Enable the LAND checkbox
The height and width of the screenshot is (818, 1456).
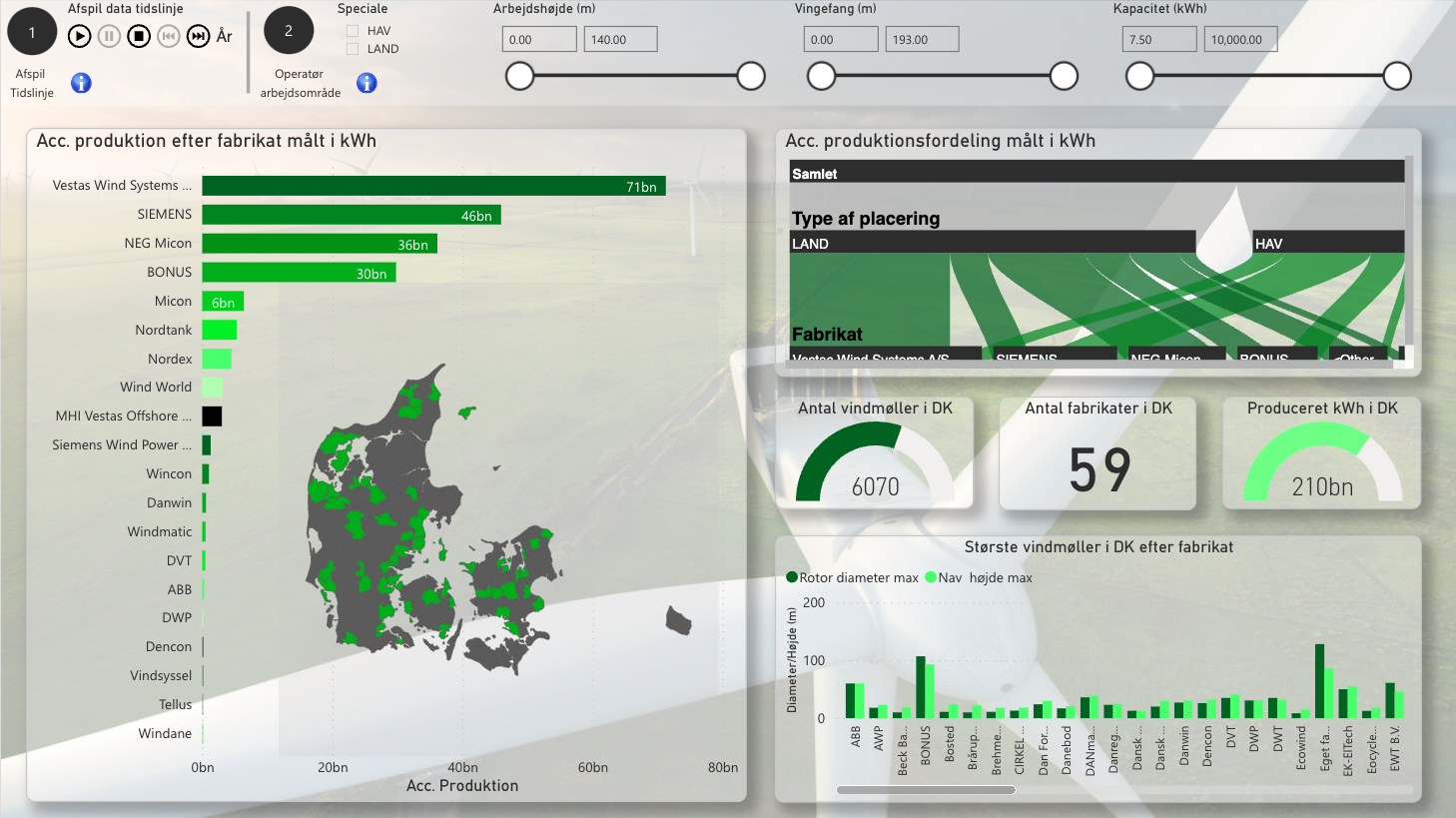coord(353,49)
